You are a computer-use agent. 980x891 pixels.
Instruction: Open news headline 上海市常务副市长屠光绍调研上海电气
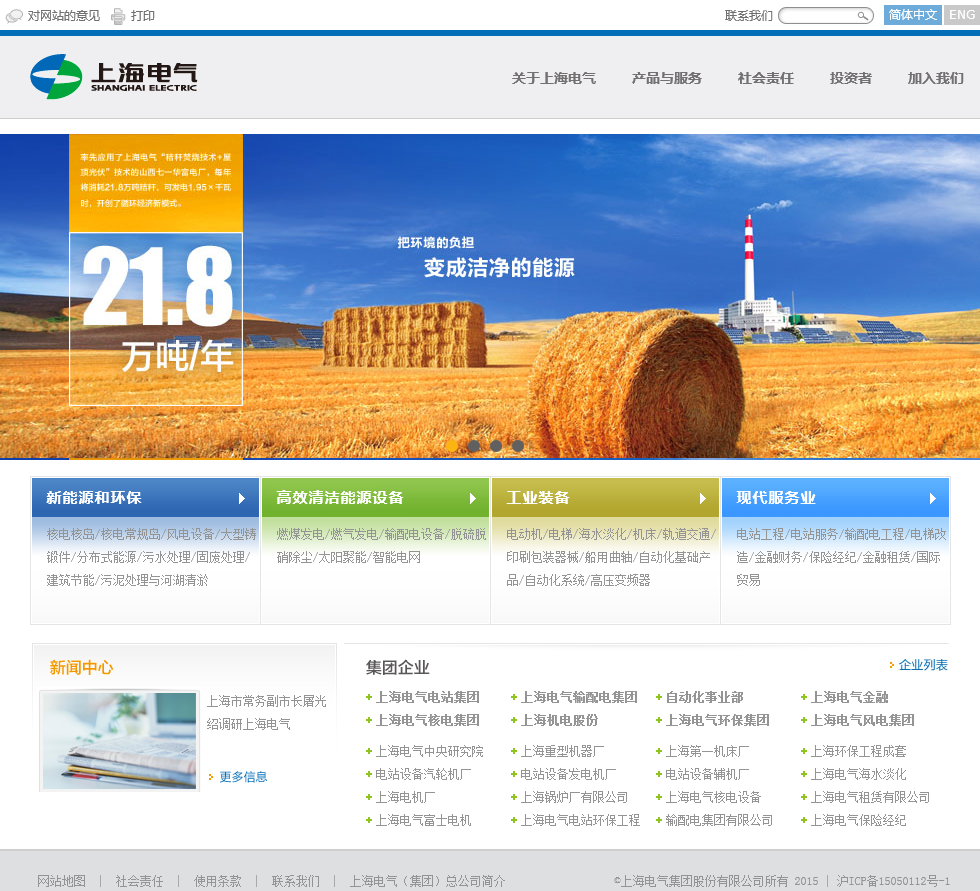tap(267, 712)
